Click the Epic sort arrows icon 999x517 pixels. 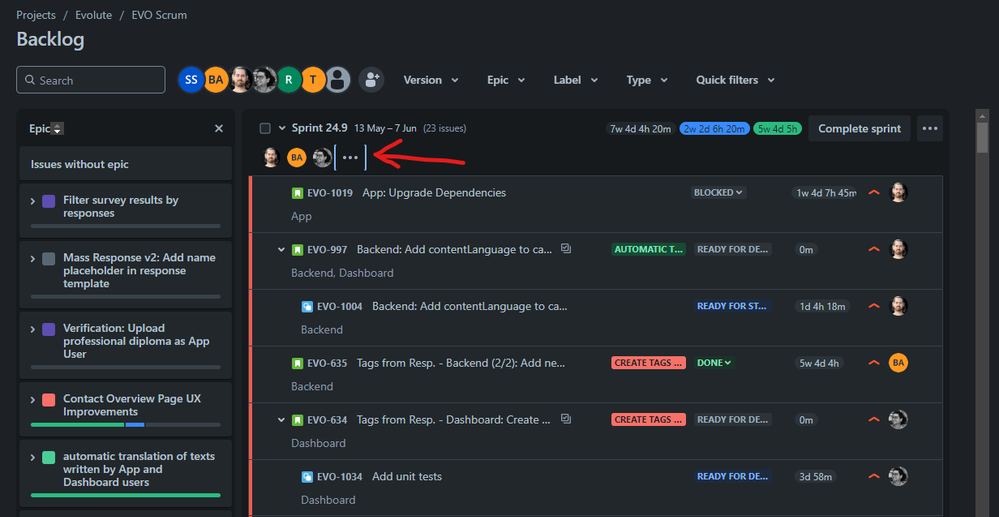[x=57, y=129]
